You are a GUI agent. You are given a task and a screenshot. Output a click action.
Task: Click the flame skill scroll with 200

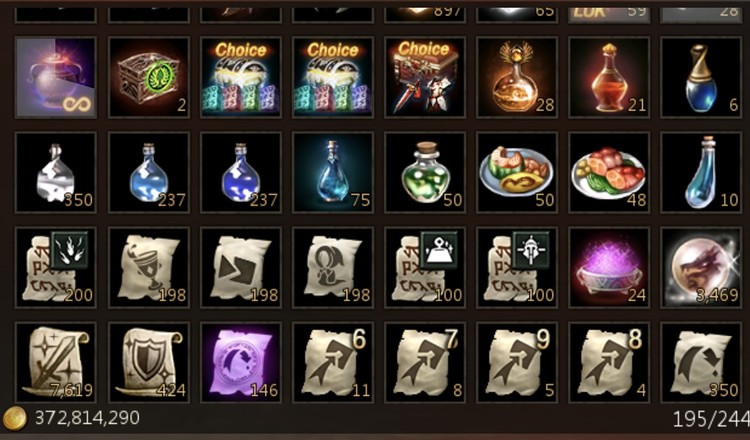[55, 267]
